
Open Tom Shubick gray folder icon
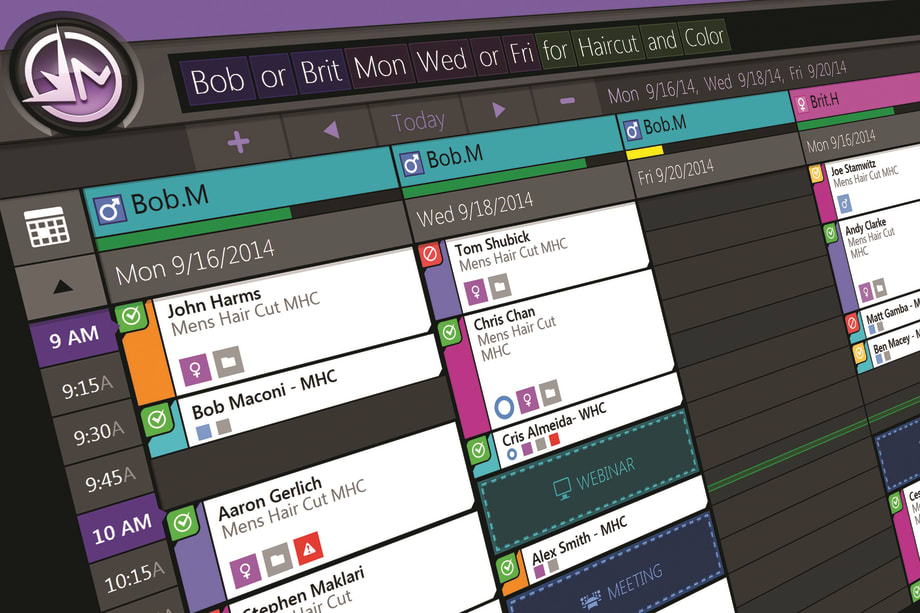[x=499, y=286]
